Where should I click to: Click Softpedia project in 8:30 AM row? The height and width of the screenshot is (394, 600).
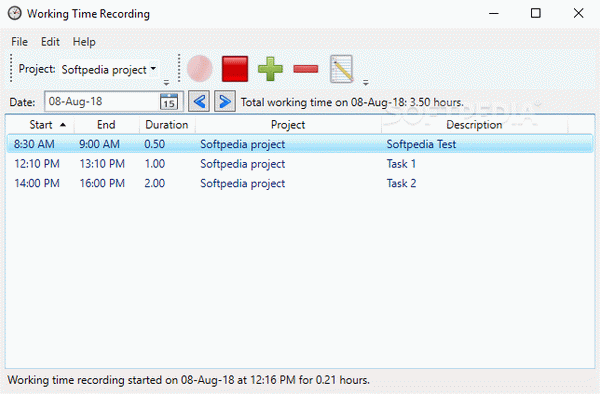[243, 145]
